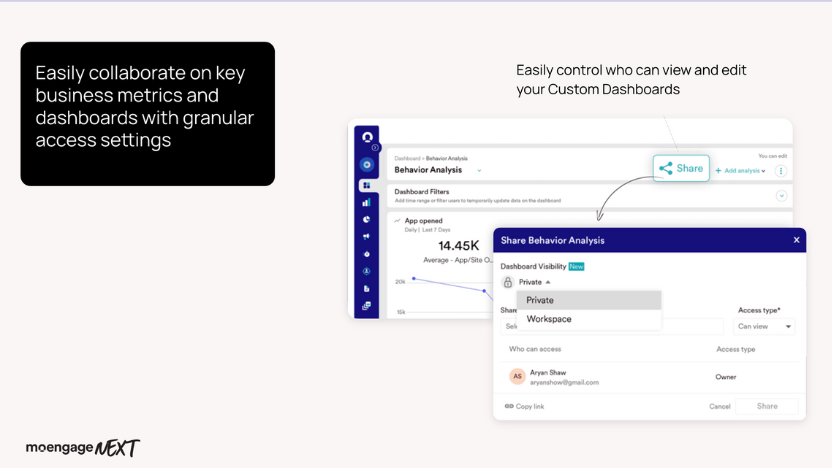Open the Can view access type dropdown
The image size is (832, 468).
coord(765,327)
